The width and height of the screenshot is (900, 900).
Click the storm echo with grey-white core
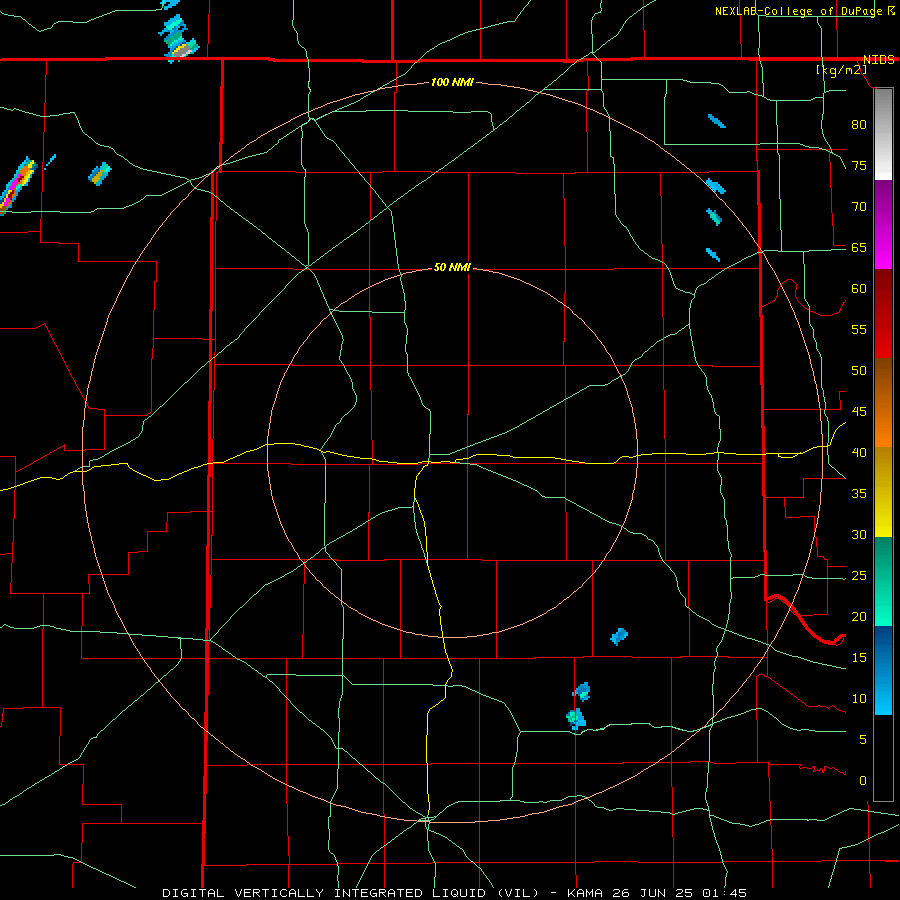(x=179, y=38)
